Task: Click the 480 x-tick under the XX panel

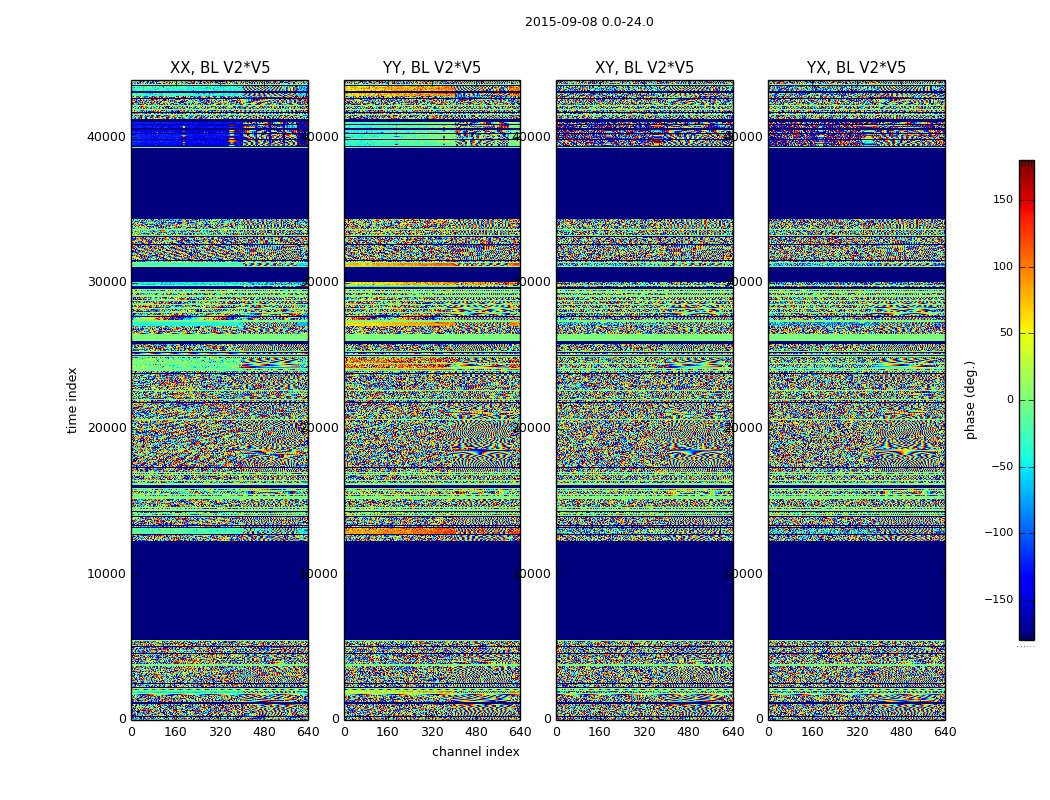Action: tap(264, 732)
